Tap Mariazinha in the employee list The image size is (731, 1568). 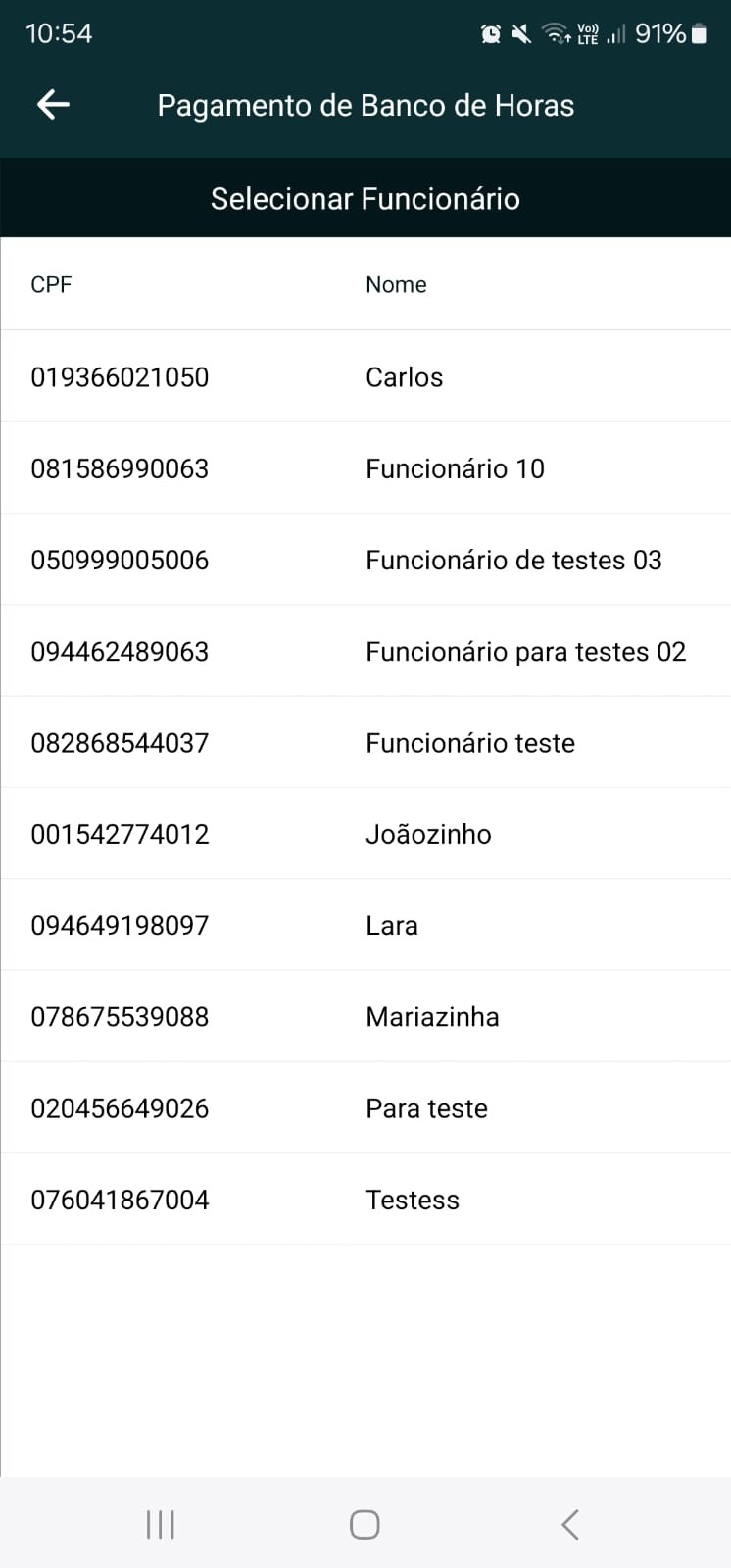point(432,1017)
